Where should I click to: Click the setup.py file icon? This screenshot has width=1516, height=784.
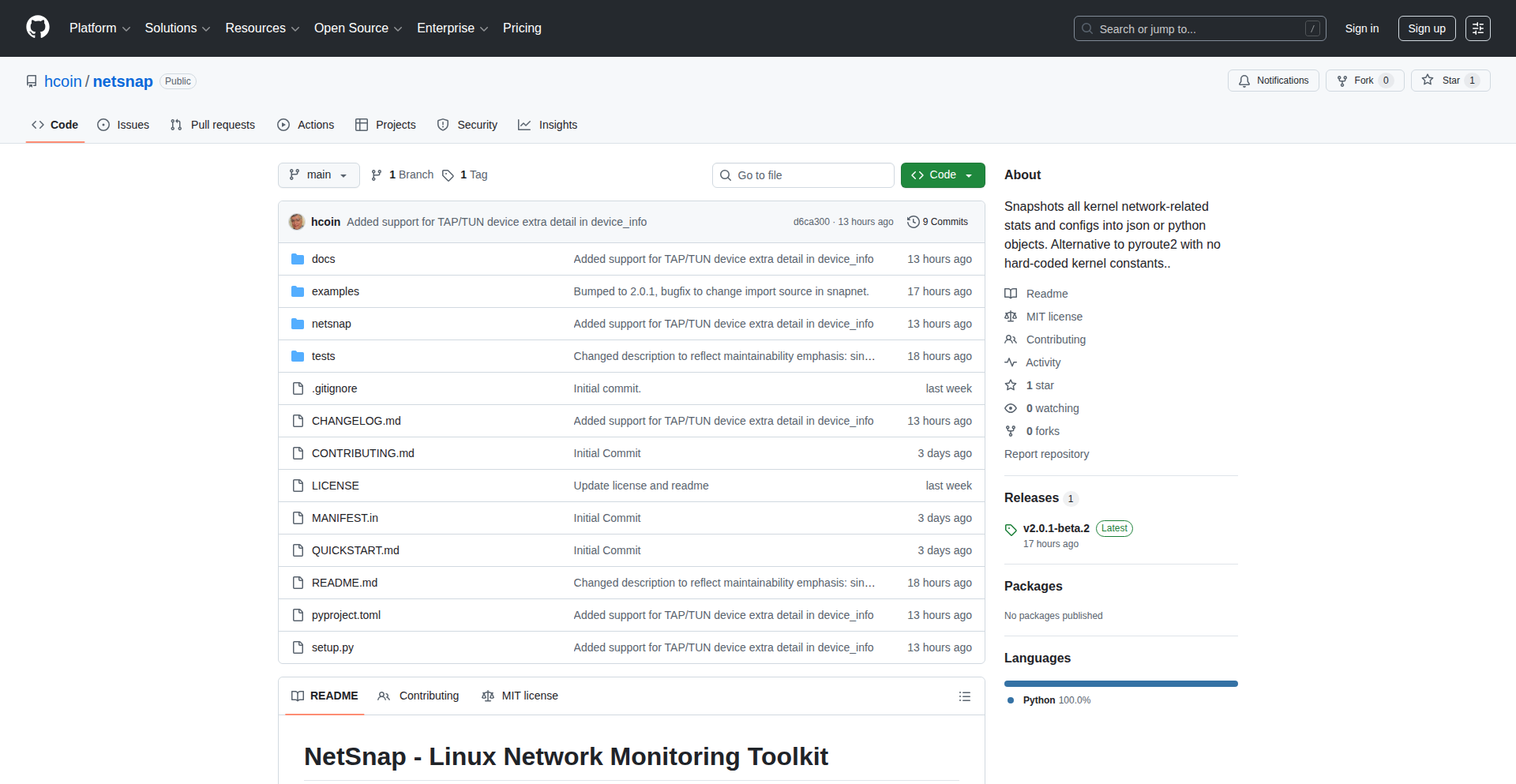coord(298,647)
